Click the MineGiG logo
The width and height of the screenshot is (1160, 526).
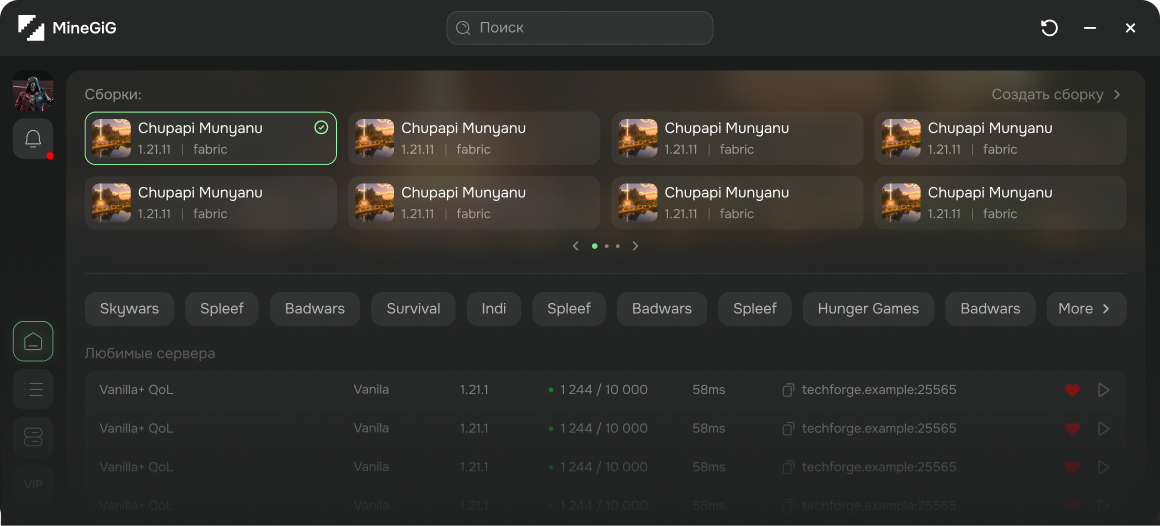coord(67,28)
